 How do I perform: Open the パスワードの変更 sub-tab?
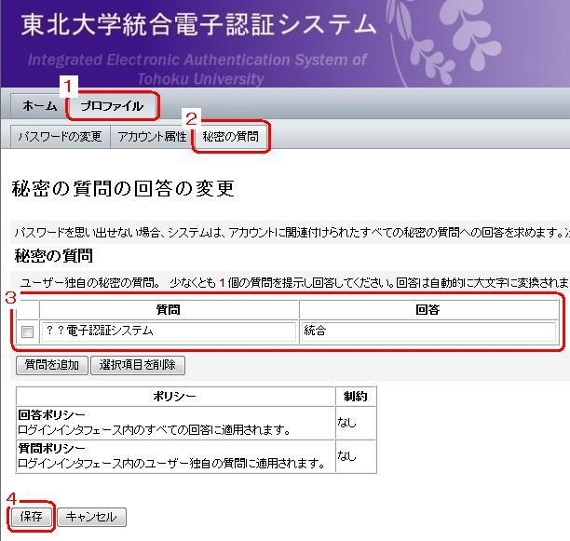click(60, 137)
